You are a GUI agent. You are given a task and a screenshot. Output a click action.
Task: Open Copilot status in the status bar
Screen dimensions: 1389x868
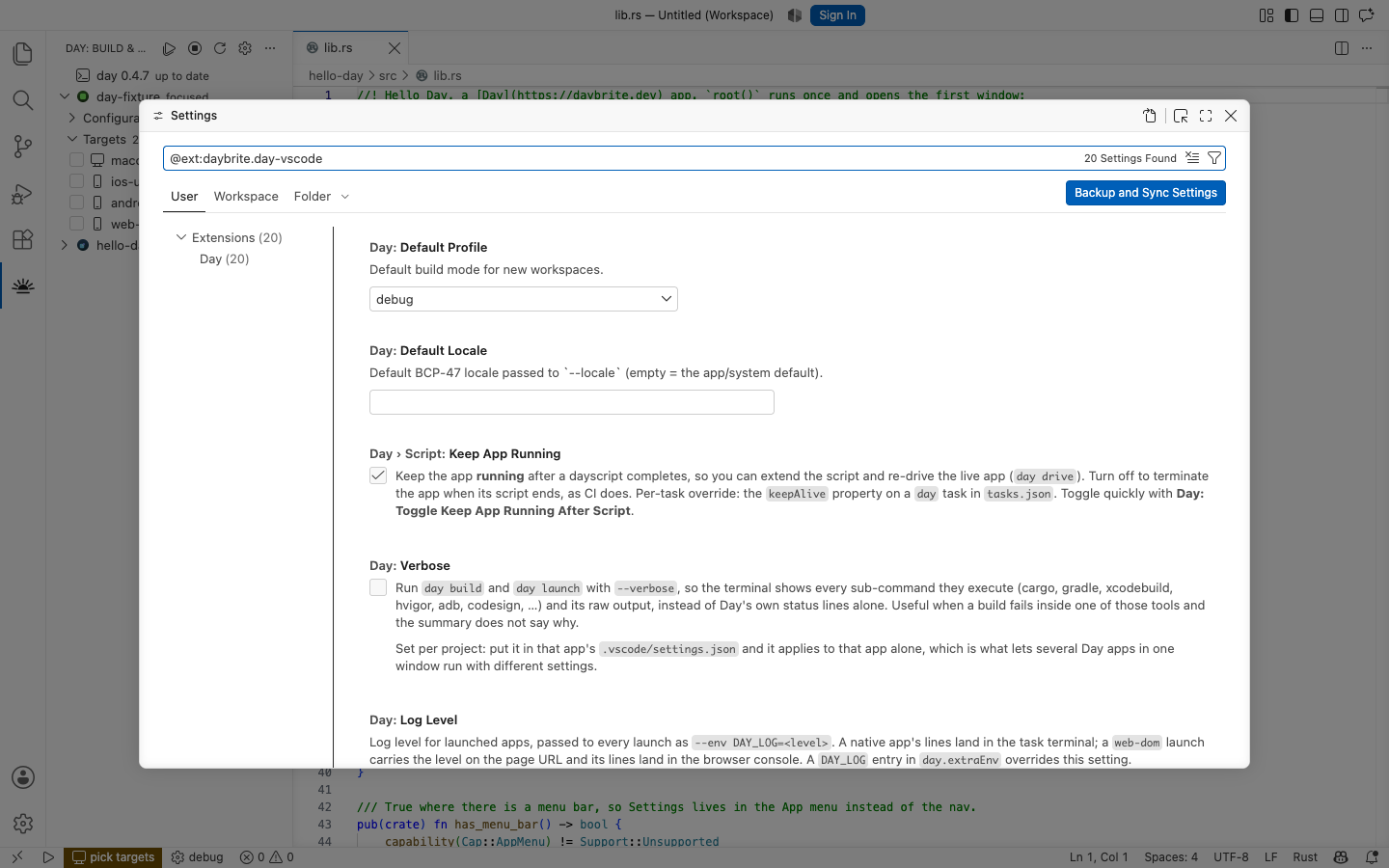1341,856
